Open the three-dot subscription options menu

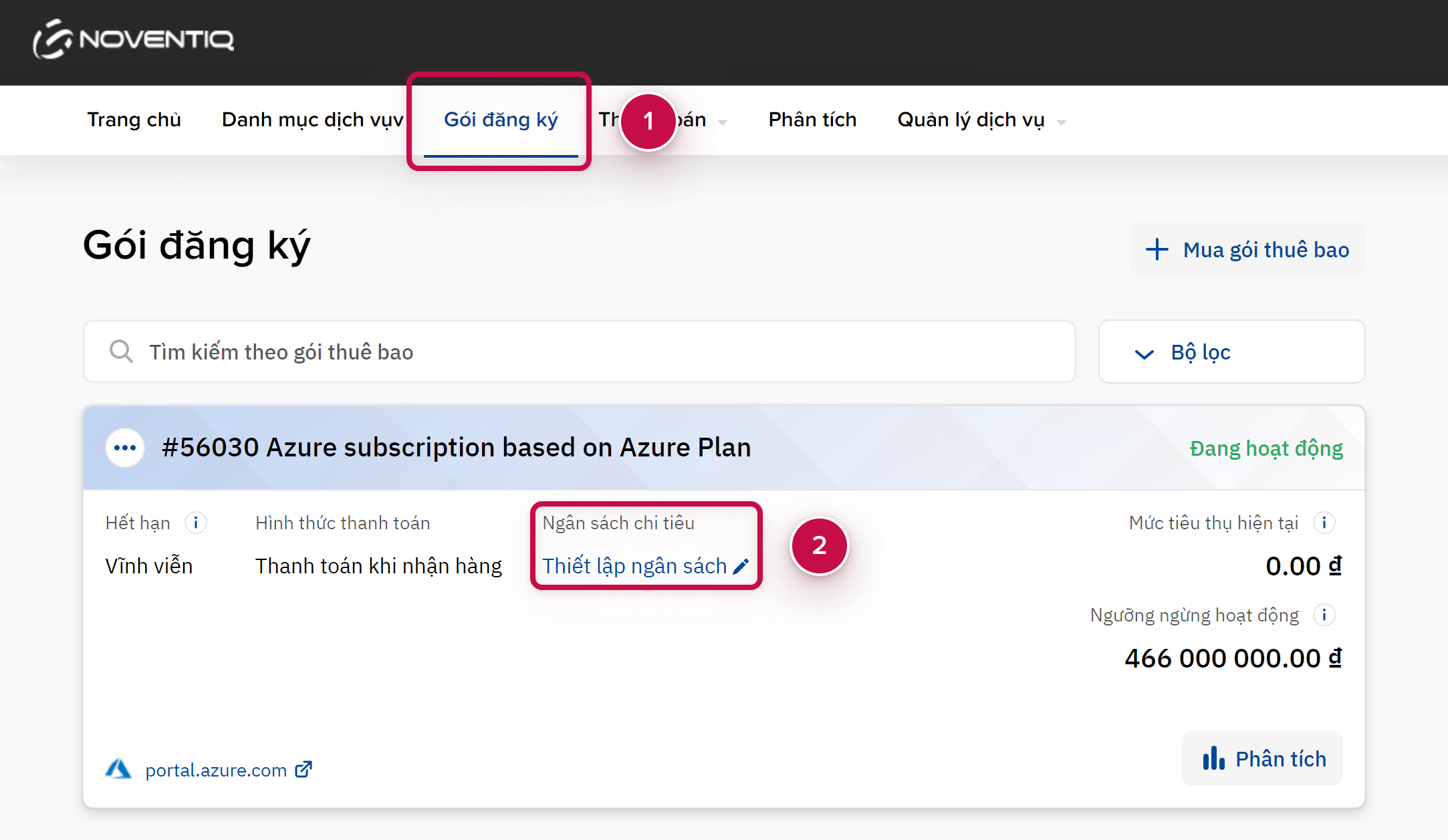click(125, 448)
